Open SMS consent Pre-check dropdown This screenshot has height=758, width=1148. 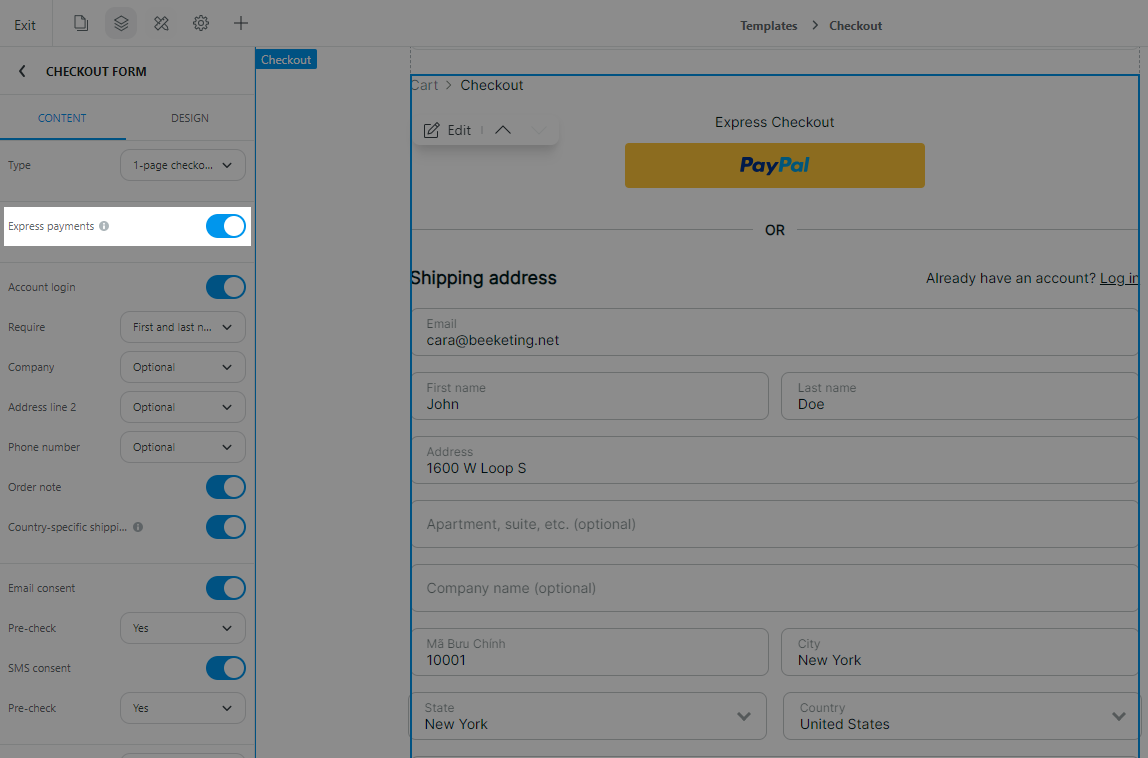click(x=182, y=708)
